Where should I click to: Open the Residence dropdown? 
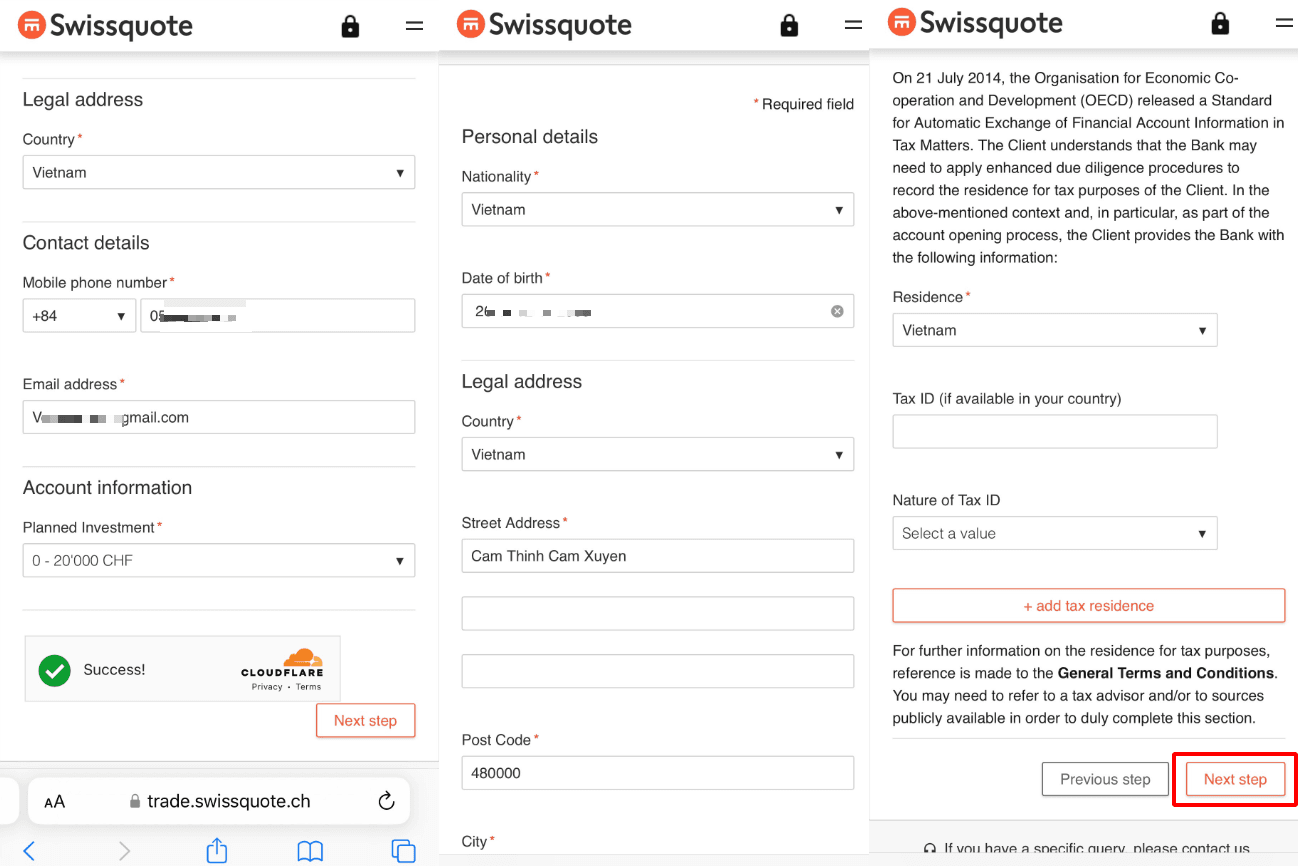coord(1055,330)
